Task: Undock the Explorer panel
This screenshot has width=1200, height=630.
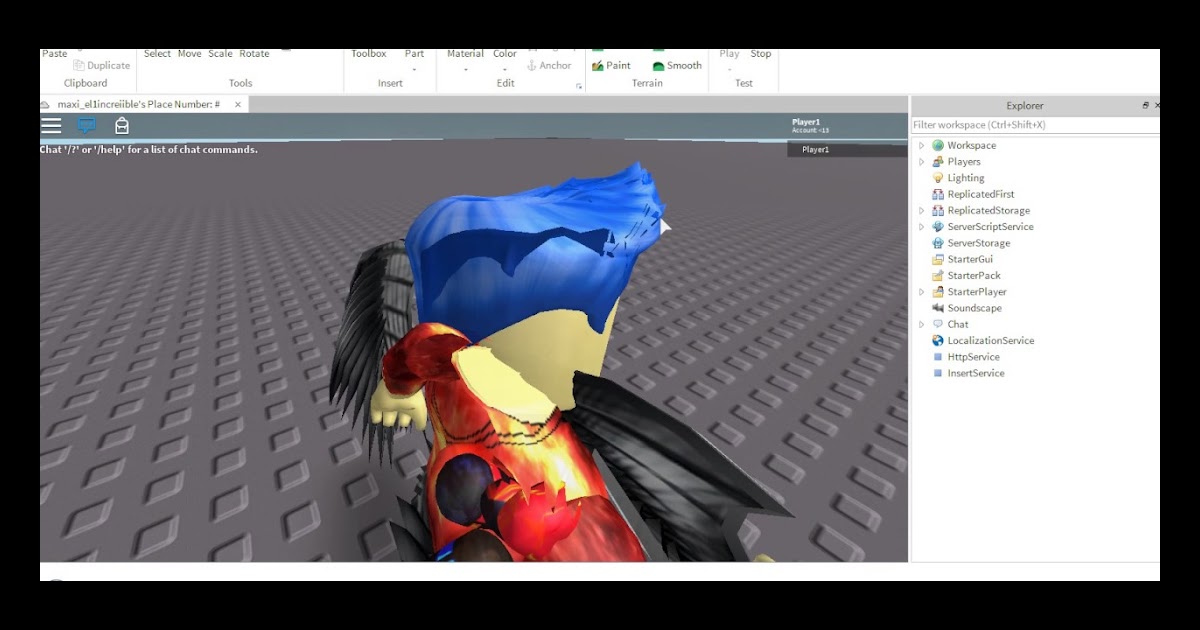Action: (x=1146, y=105)
